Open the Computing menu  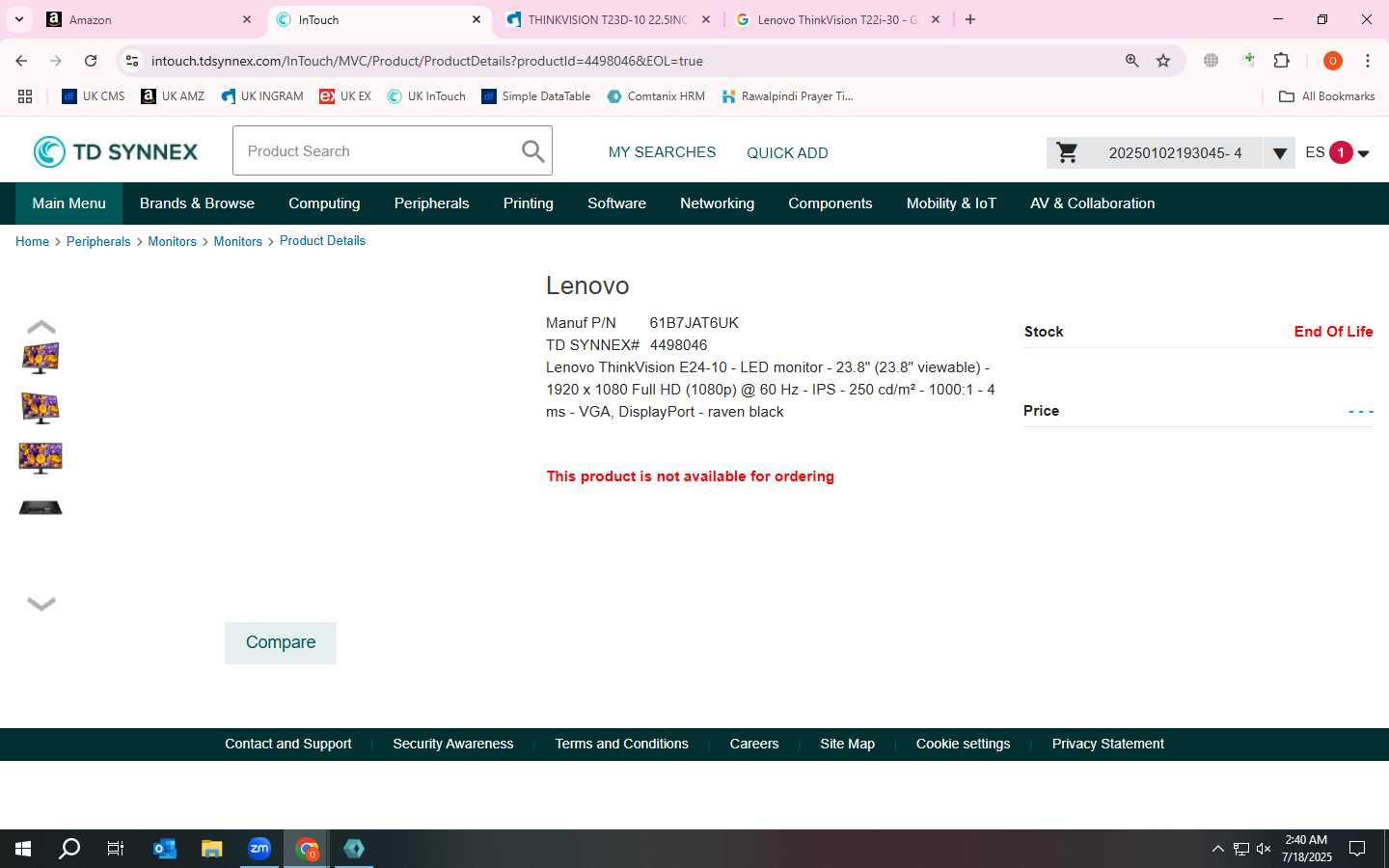coord(324,203)
